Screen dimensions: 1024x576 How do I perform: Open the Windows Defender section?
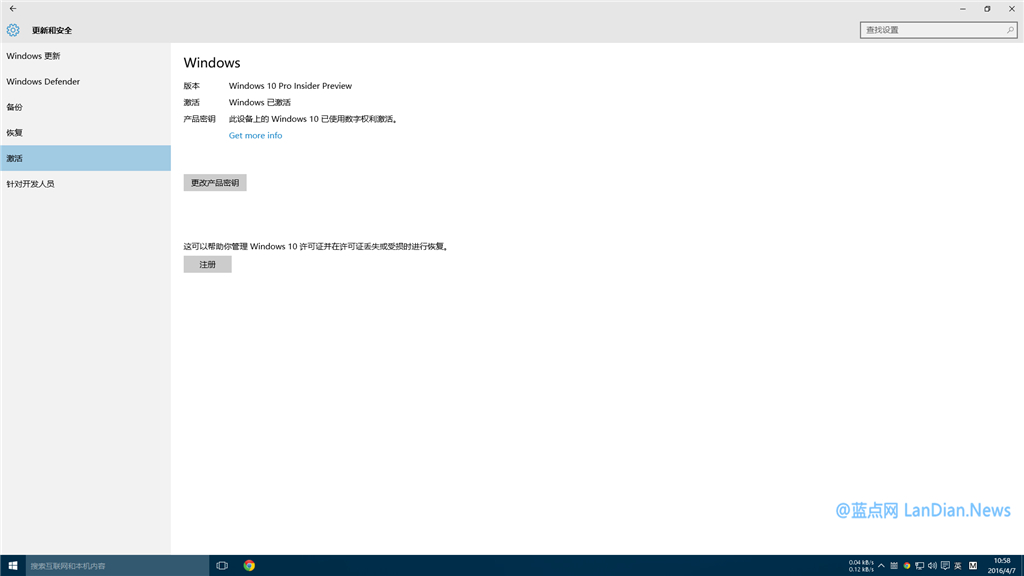[43, 81]
